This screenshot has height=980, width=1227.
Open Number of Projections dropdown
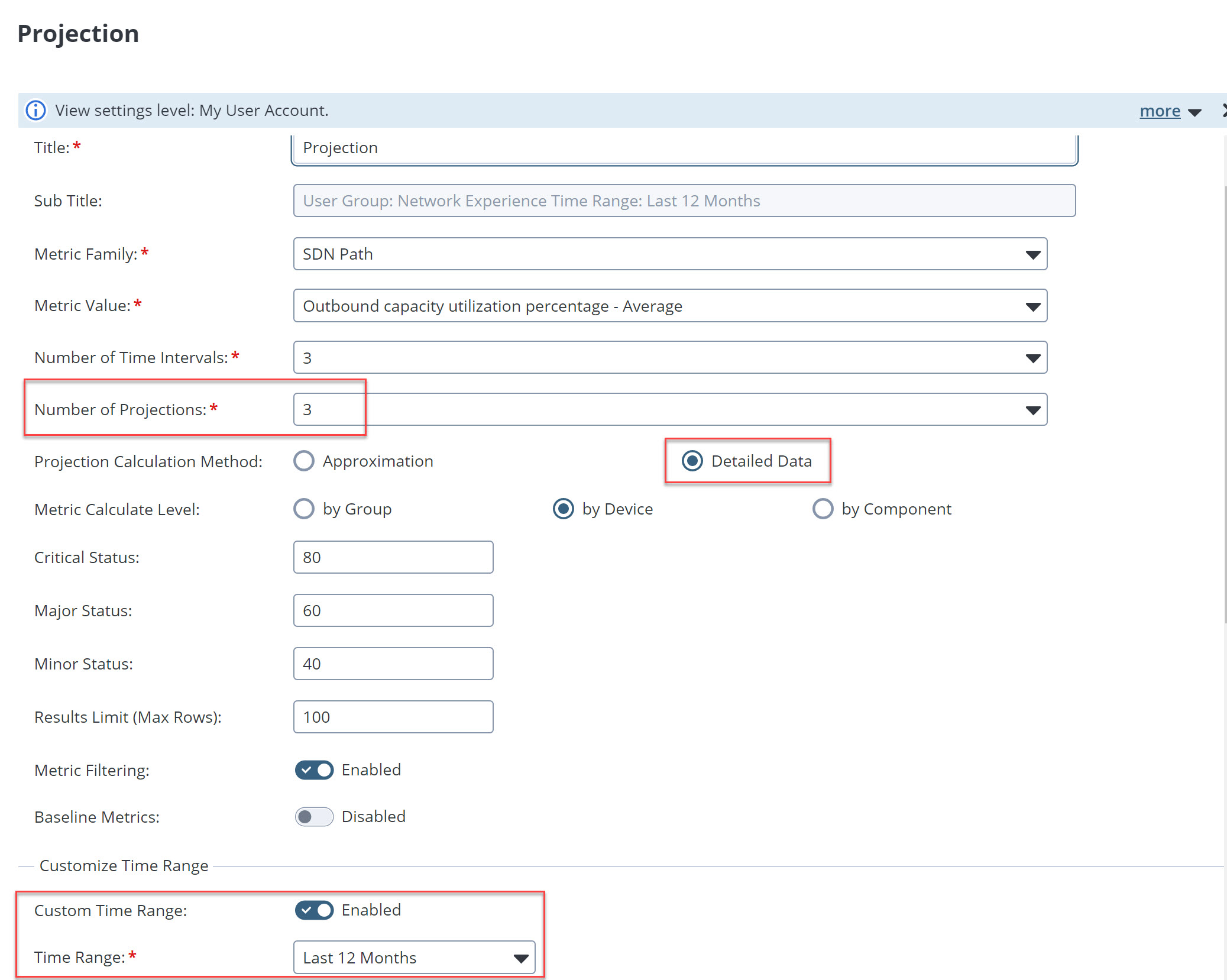(x=670, y=409)
